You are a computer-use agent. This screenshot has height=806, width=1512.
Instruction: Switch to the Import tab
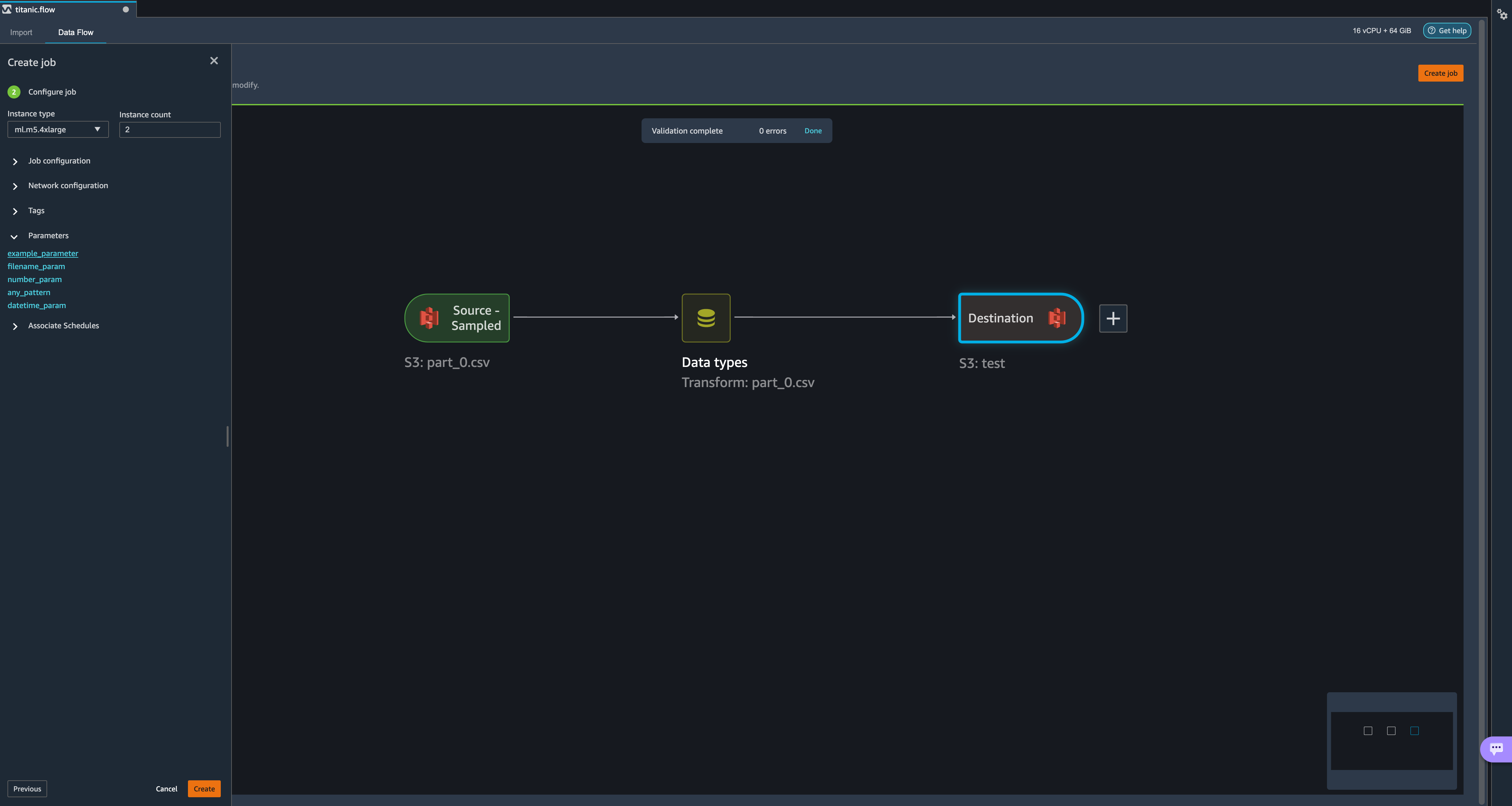(x=21, y=32)
